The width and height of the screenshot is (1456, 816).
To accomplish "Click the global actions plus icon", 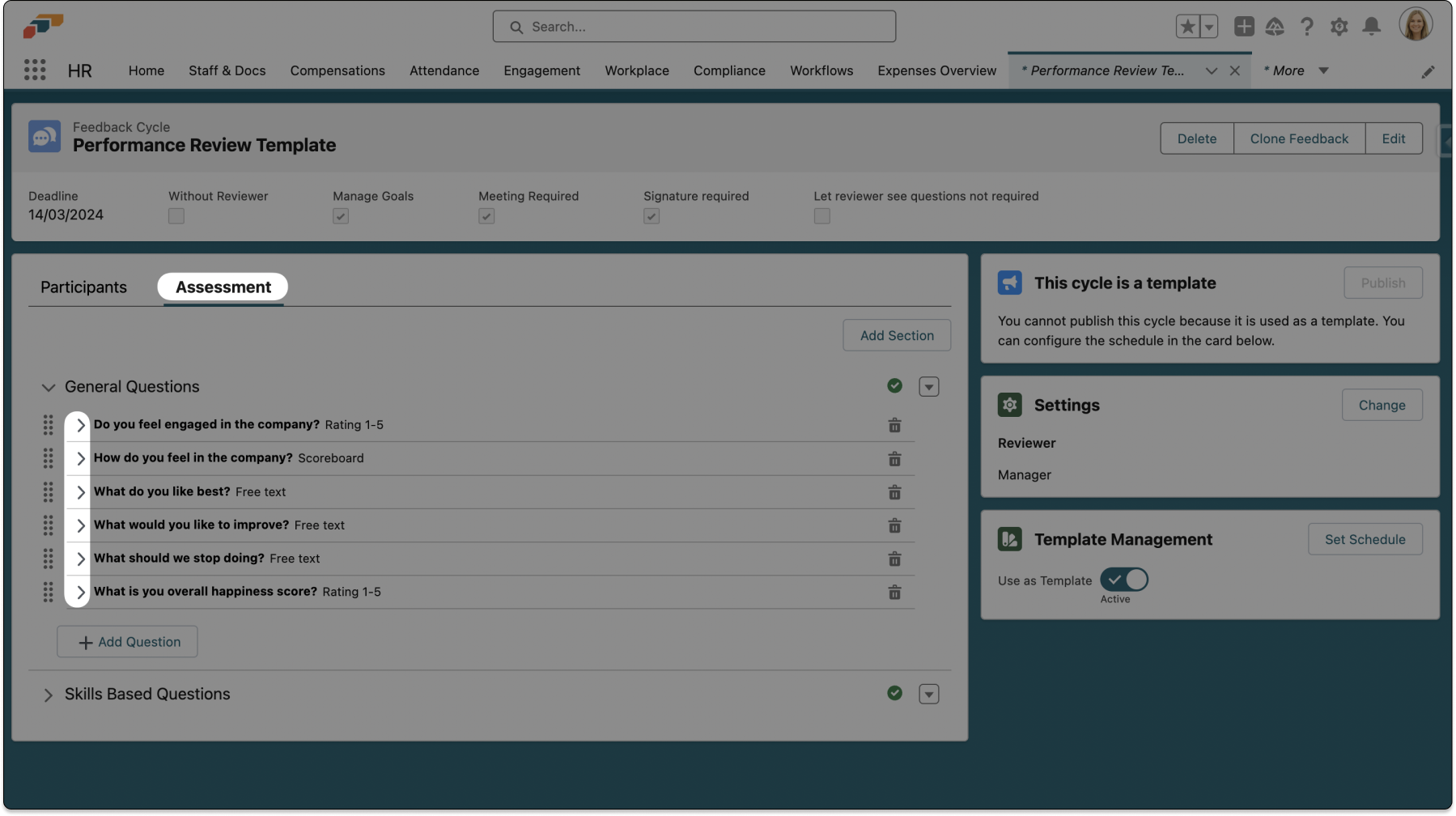I will click(1244, 27).
